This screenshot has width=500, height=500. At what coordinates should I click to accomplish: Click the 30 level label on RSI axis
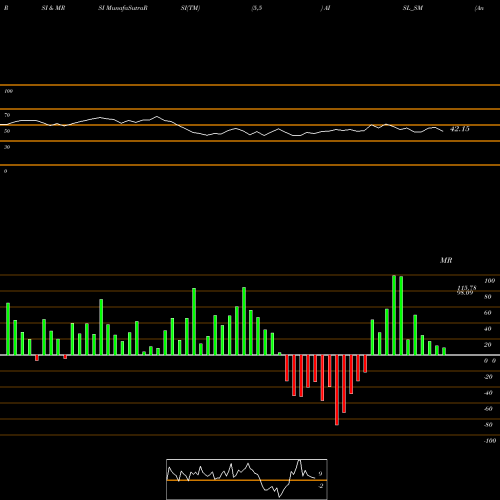click(x=7, y=147)
